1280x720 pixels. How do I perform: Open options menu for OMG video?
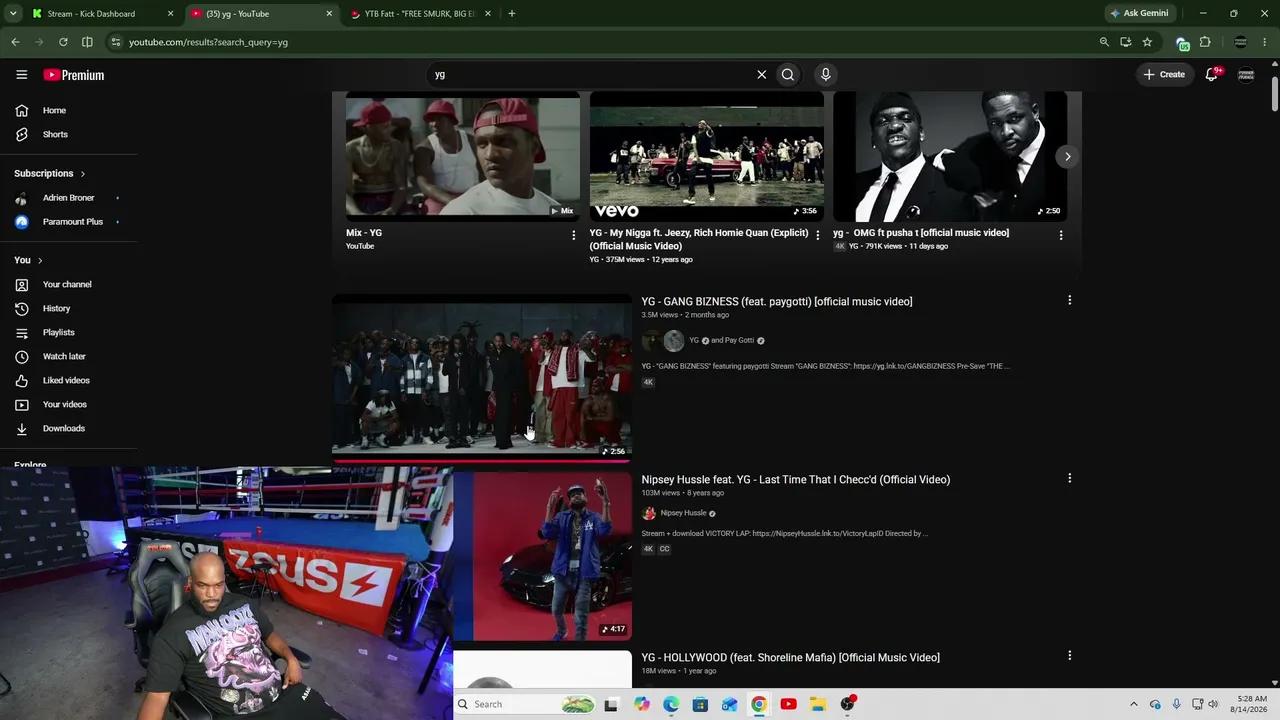[1061, 235]
